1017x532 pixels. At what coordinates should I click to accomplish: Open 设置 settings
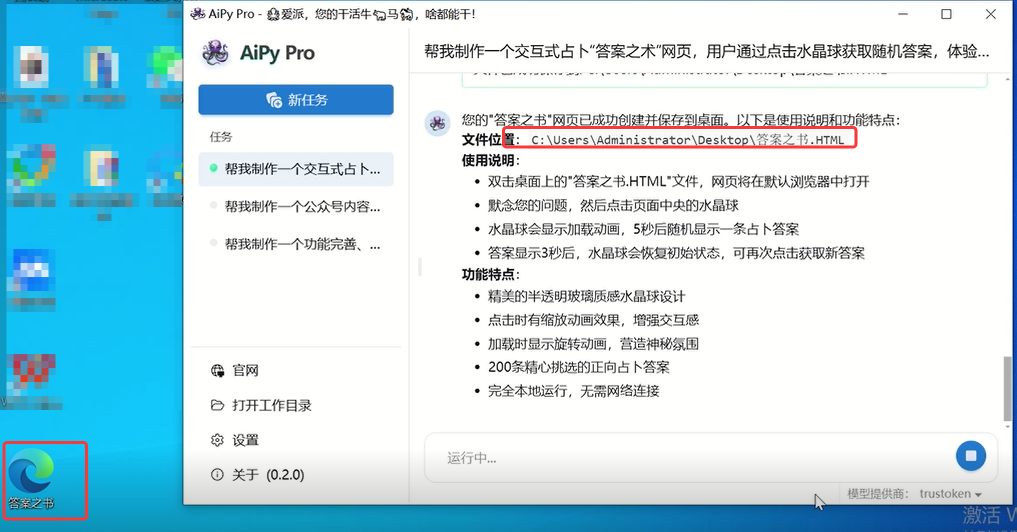coord(245,441)
